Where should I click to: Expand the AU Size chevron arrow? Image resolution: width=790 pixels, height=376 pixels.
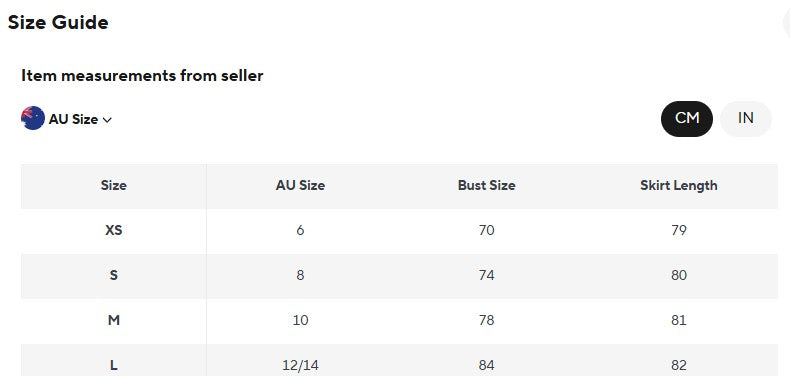pyautogui.click(x=107, y=120)
